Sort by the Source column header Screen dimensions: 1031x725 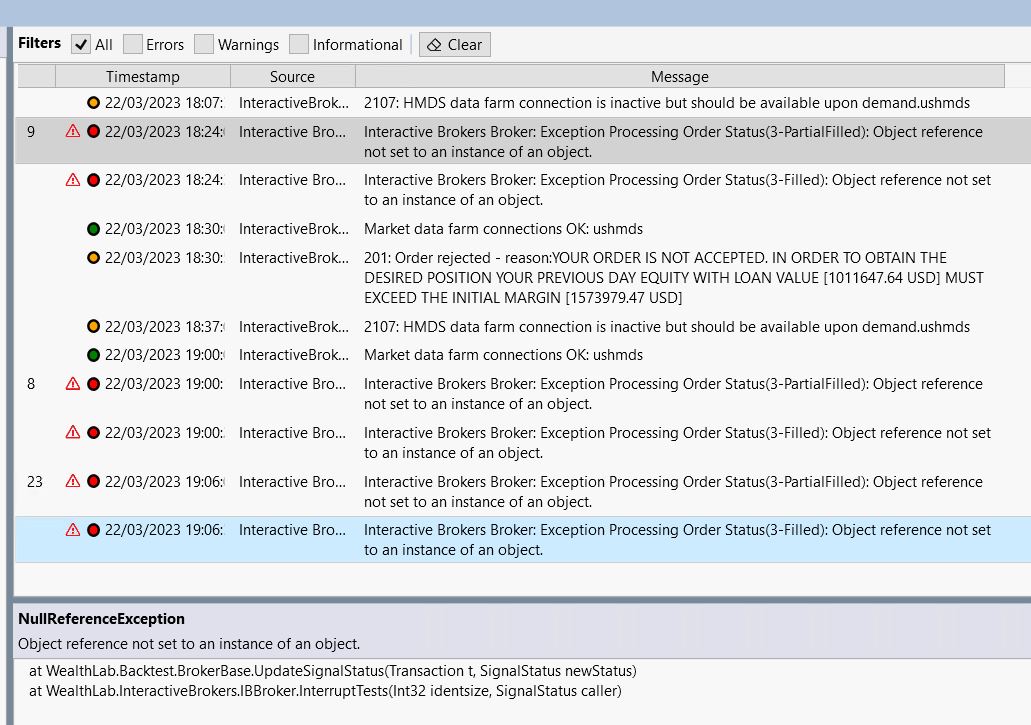tap(292, 77)
